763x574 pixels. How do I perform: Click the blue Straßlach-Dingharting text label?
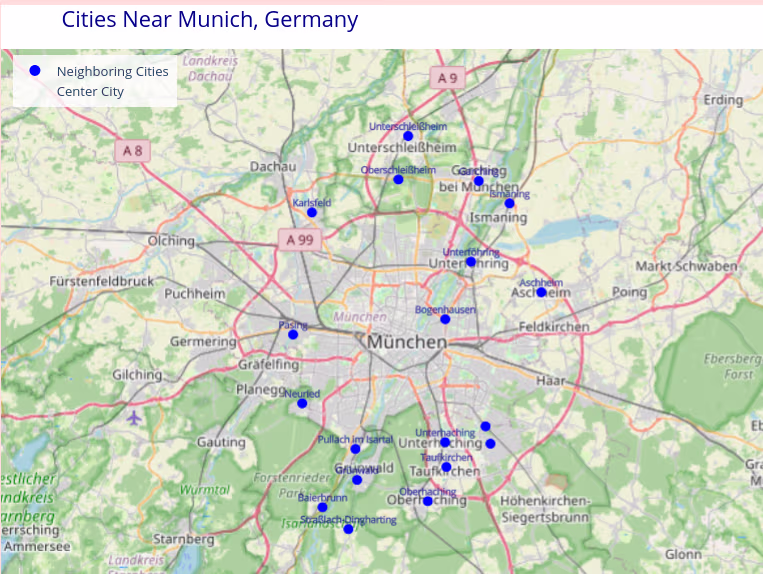coord(348,520)
